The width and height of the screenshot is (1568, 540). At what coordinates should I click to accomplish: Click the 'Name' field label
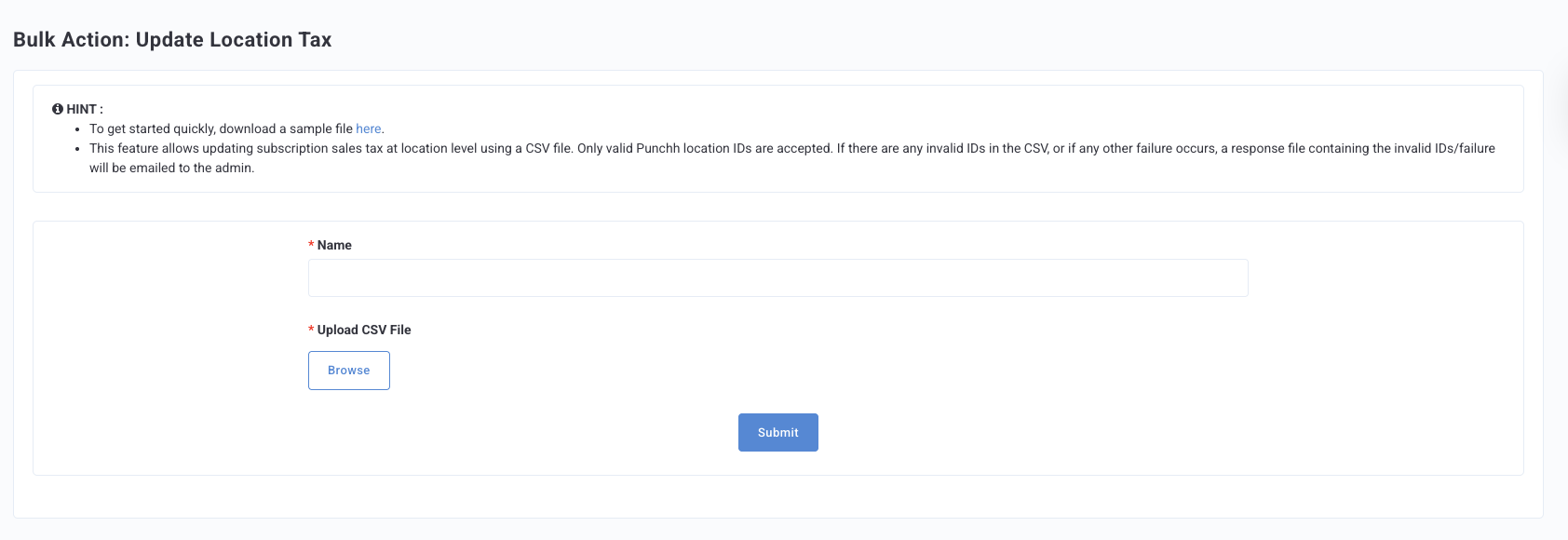tap(334, 245)
